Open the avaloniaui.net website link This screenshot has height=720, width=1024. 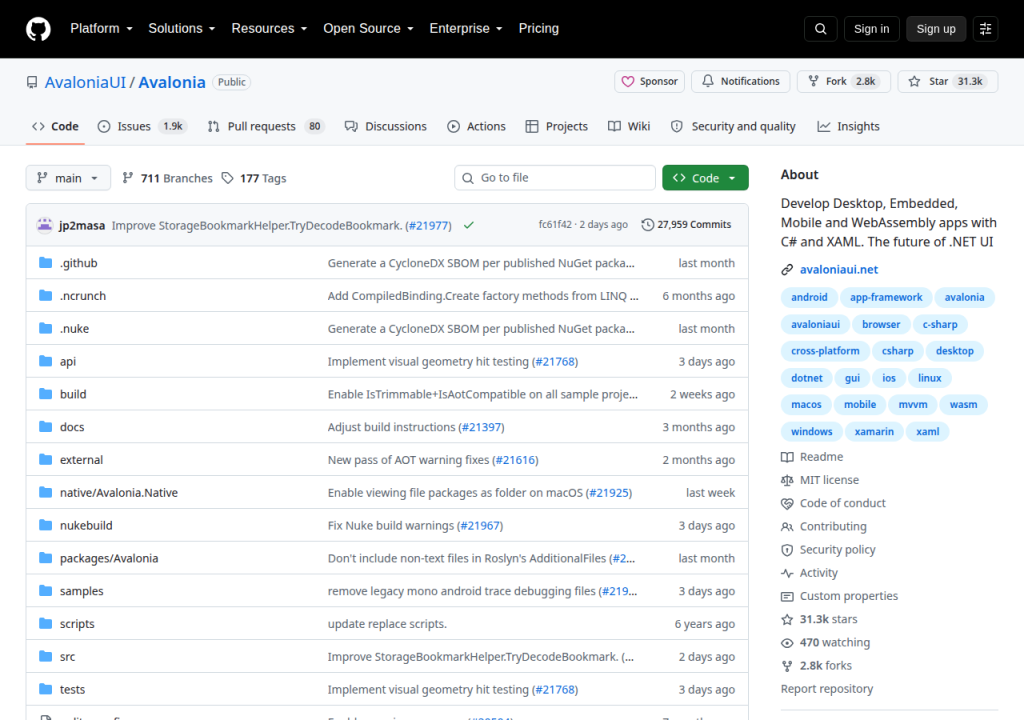pos(839,270)
